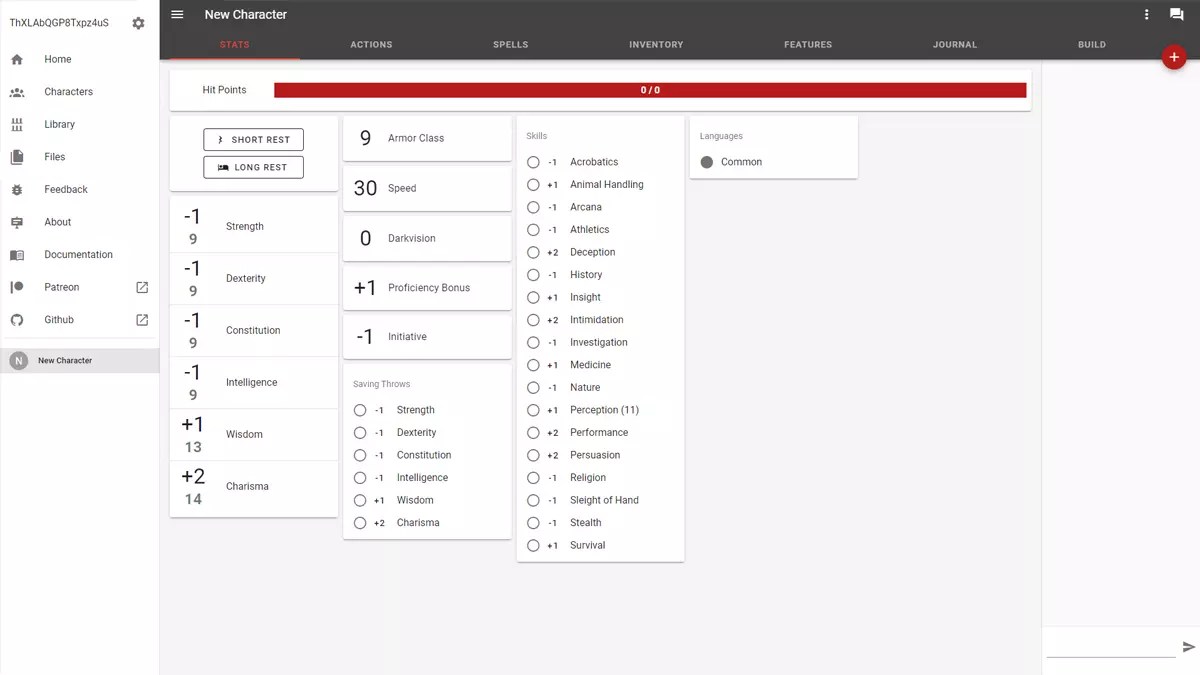Enable proficiency in Wisdom saving throw
1200x675 pixels.
click(x=360, y=500)
